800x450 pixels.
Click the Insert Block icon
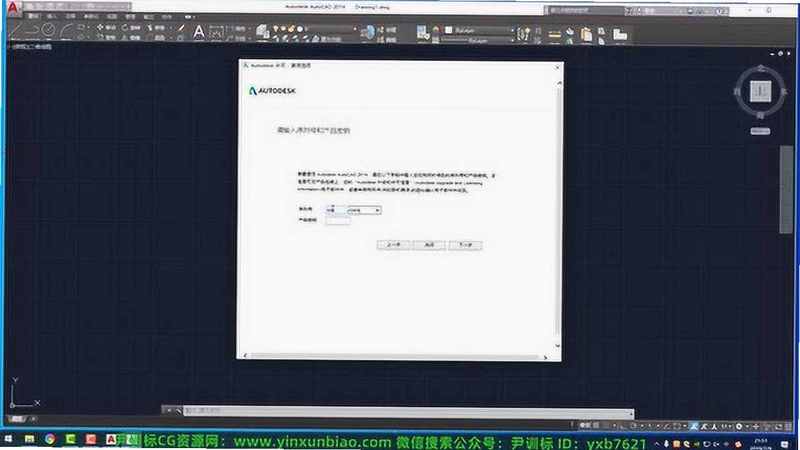367,33
